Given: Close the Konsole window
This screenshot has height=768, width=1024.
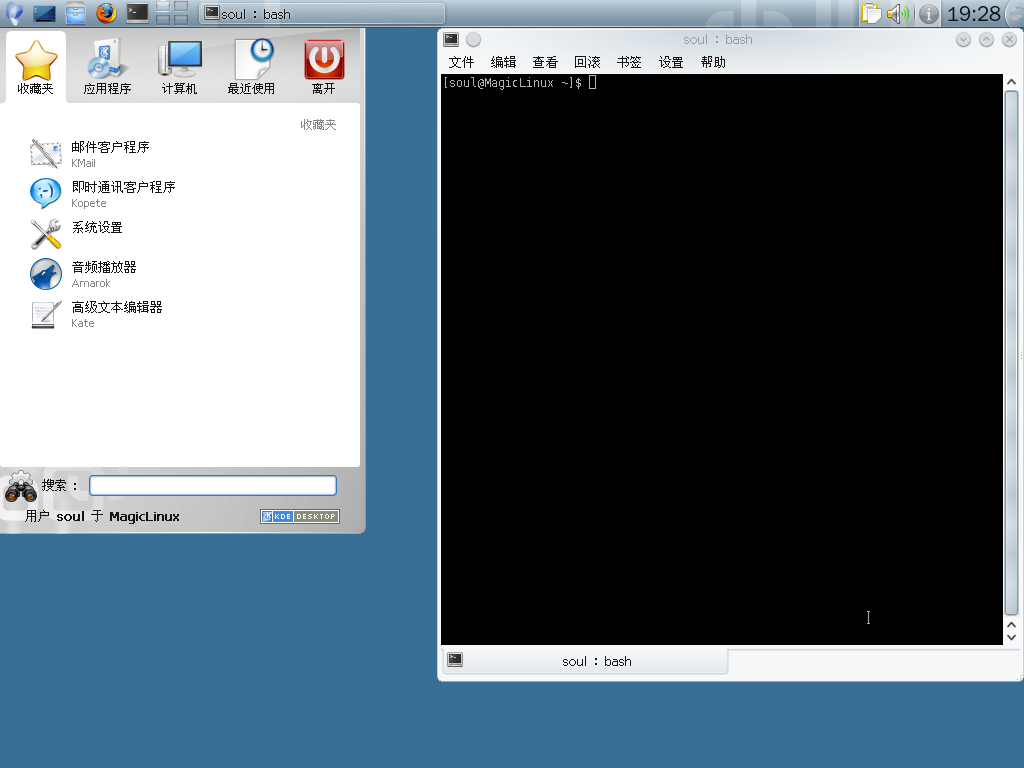Looking at the screenshot, I should tap(1009, 40).
